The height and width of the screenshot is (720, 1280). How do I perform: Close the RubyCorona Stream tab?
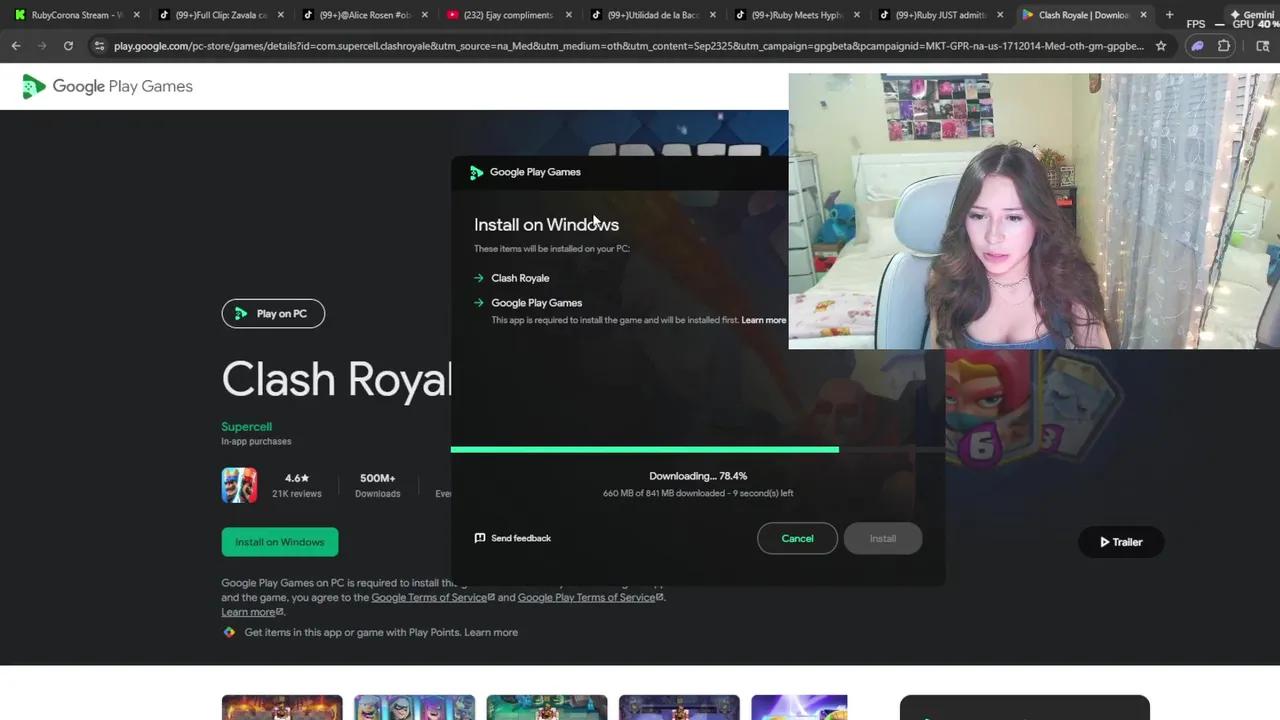point(136,15)
